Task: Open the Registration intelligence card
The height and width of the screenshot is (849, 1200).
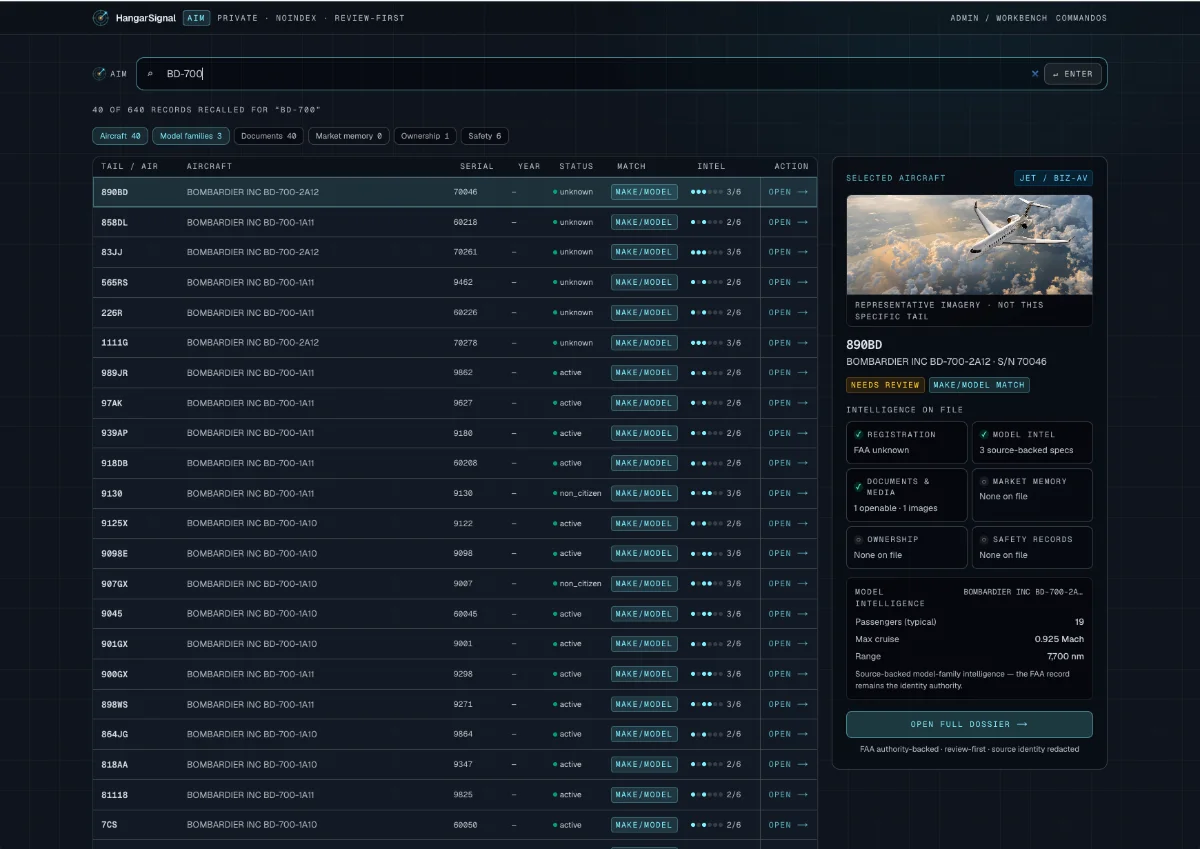Action: click(906, 442)
